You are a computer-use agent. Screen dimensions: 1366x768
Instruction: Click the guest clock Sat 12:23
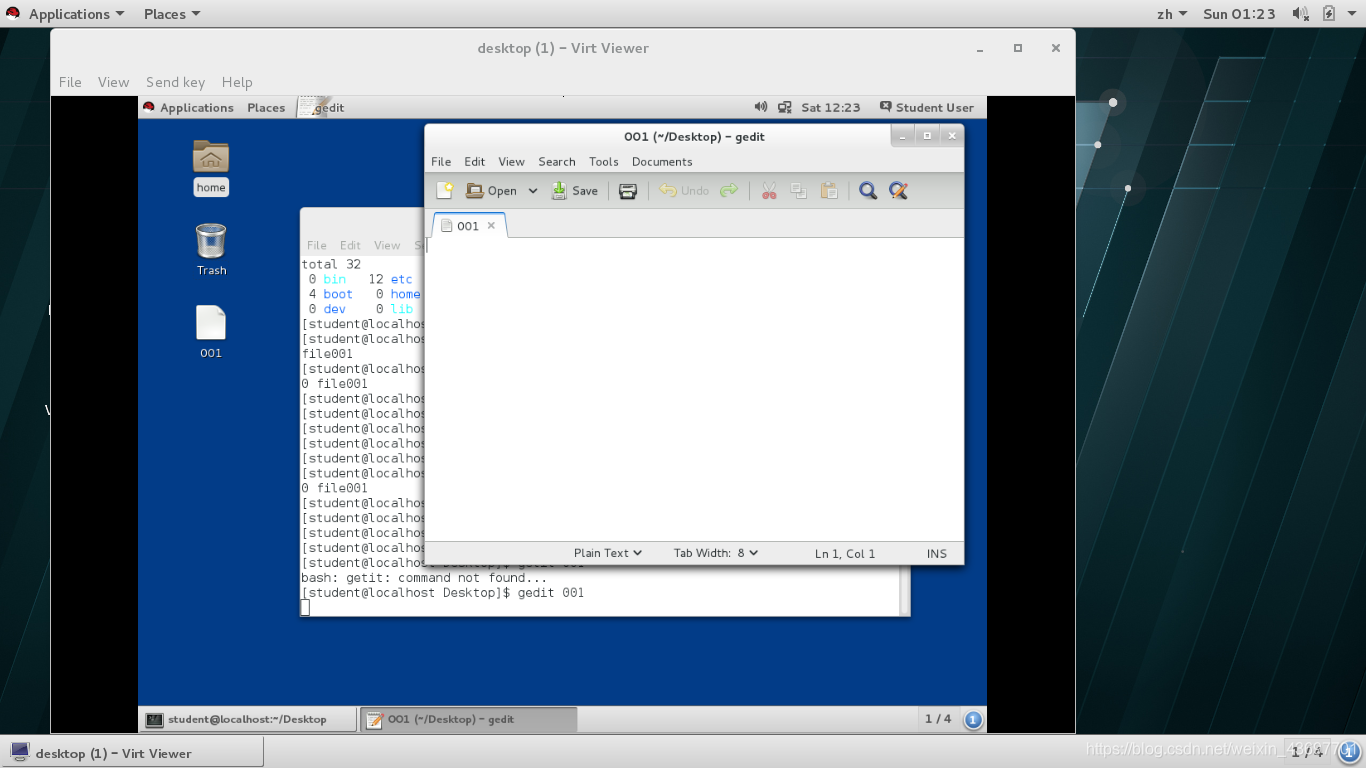click(x=831, y=107)
